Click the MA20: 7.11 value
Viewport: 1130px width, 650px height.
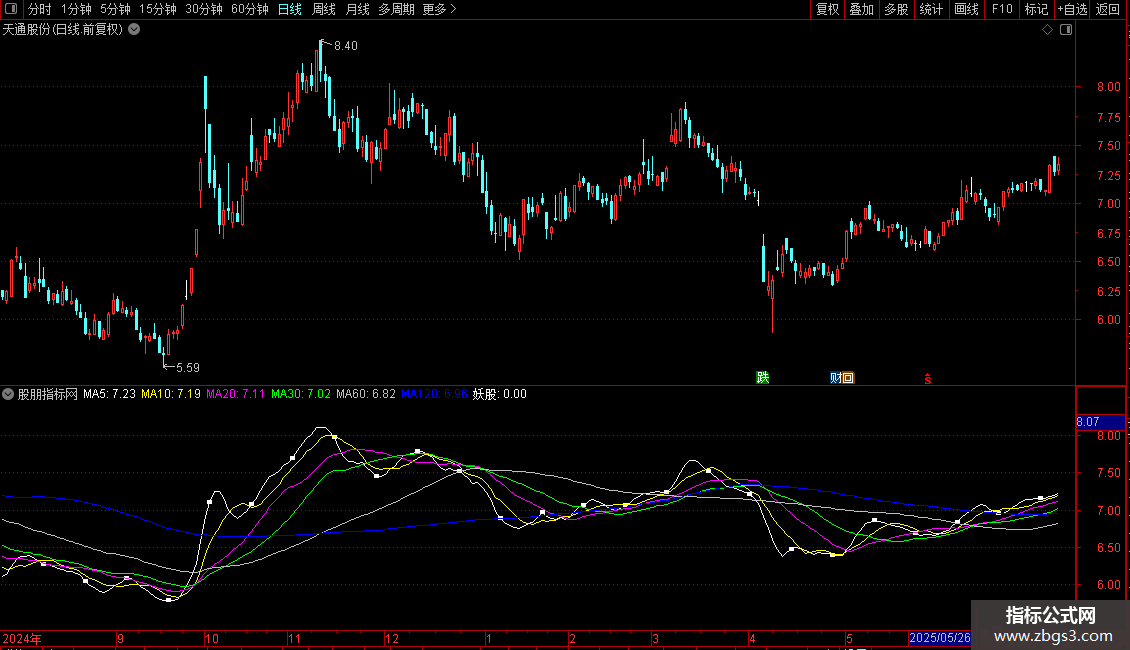coord(236,394)
